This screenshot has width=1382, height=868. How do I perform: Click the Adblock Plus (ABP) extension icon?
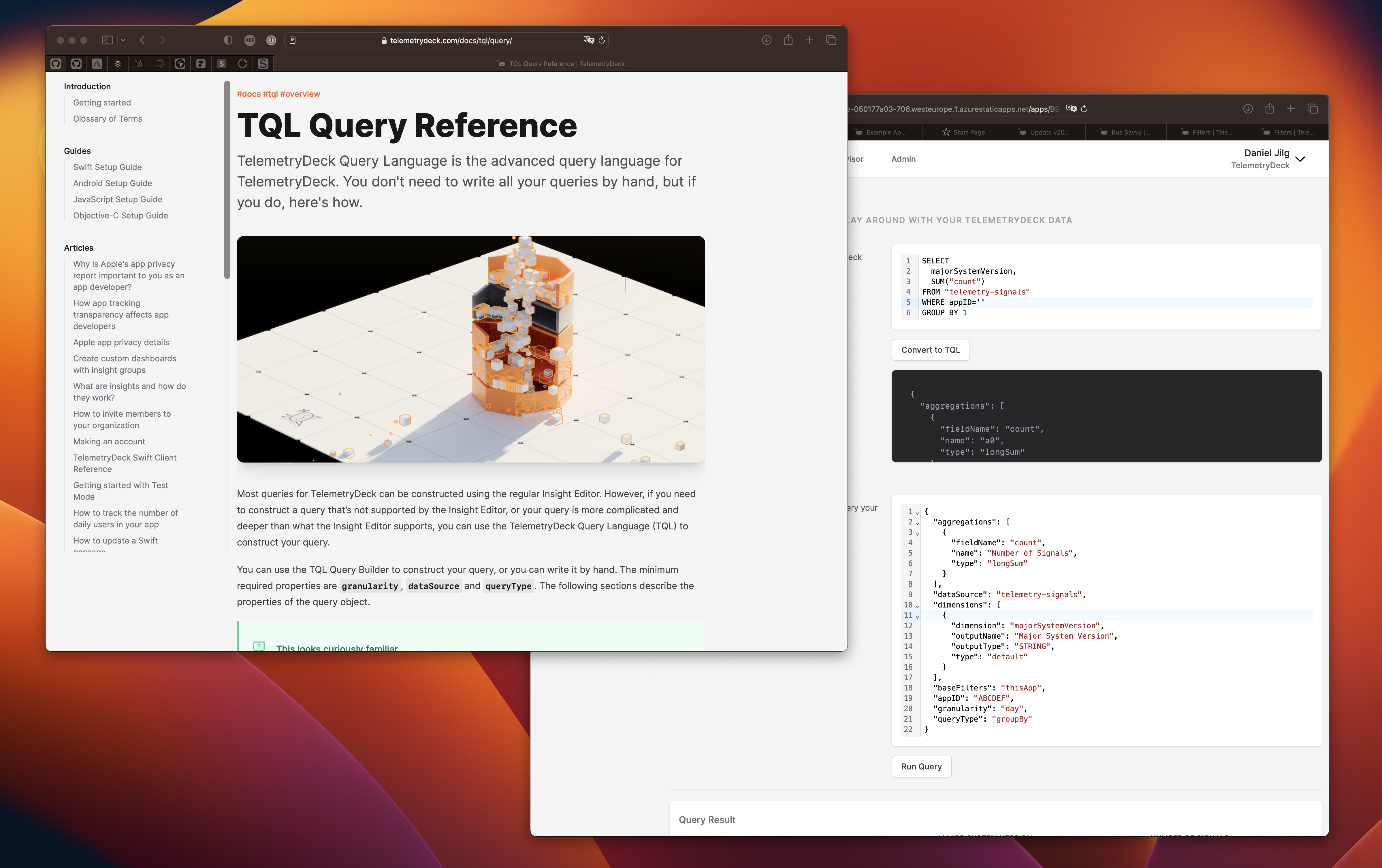250,40
